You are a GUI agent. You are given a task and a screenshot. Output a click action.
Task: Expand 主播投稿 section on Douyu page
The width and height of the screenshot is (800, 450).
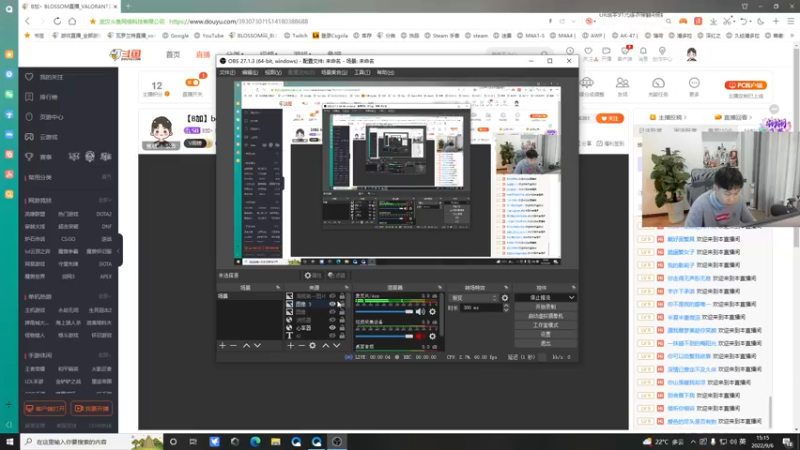[x=668, y=117]
